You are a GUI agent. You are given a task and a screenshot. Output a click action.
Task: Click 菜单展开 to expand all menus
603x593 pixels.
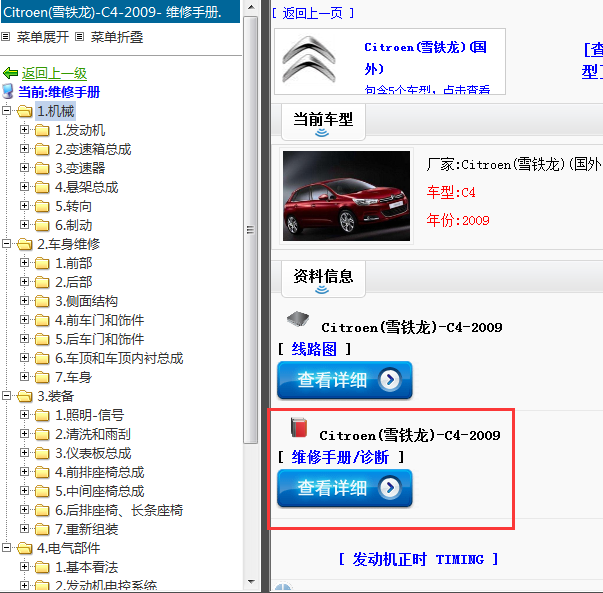point(43,37)
